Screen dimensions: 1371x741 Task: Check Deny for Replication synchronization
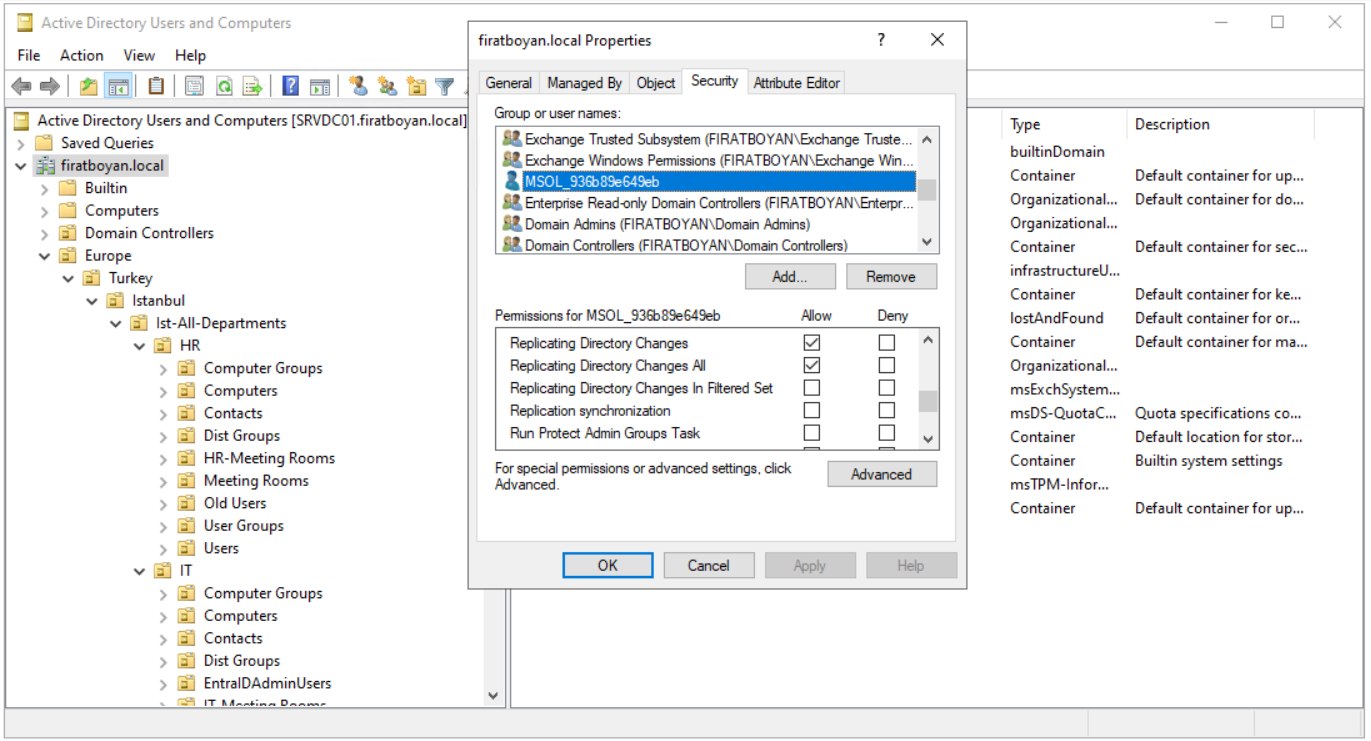887,411
